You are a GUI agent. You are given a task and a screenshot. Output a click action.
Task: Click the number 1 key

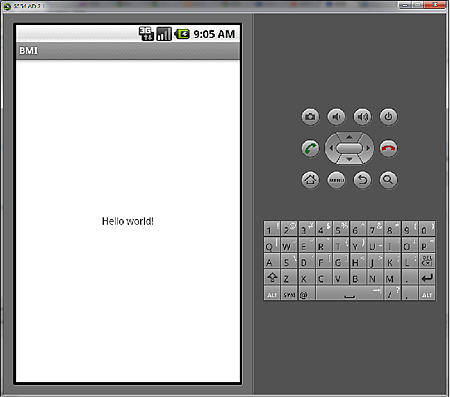click(x=272, y=228)
